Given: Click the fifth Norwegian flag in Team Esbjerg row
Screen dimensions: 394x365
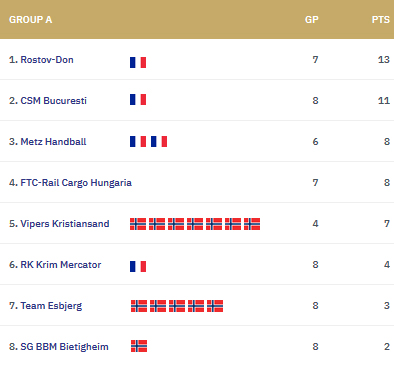Looking at the screenshot, I should pyautogui.click(x=215, y=306).
